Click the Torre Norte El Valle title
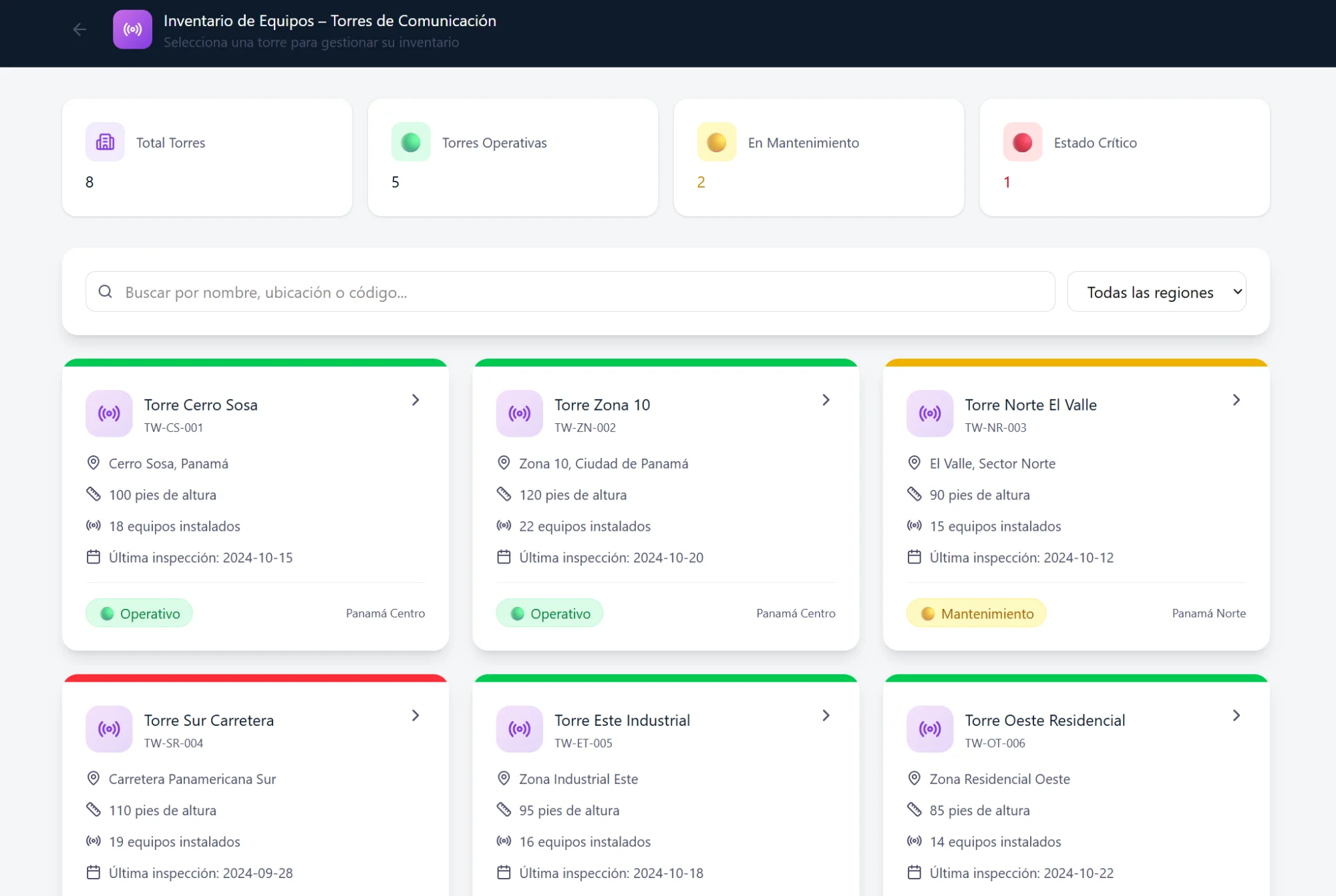Viewport: 1336px width, 896px height. pos(1030,405)
